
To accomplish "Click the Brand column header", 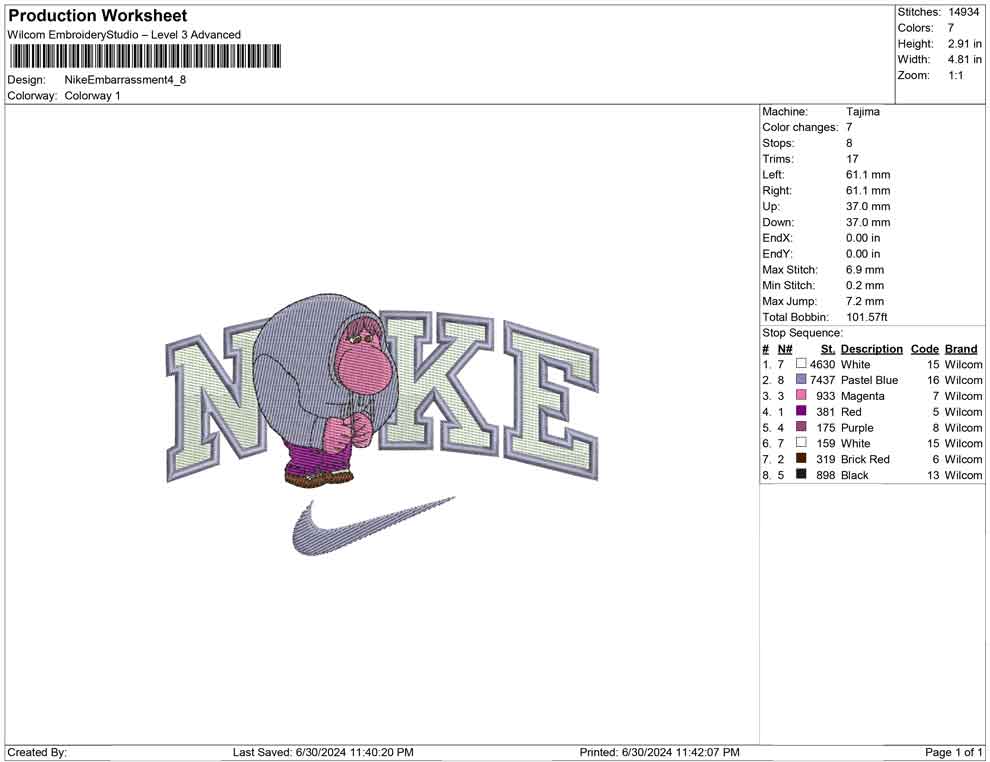I will (961, 348).
